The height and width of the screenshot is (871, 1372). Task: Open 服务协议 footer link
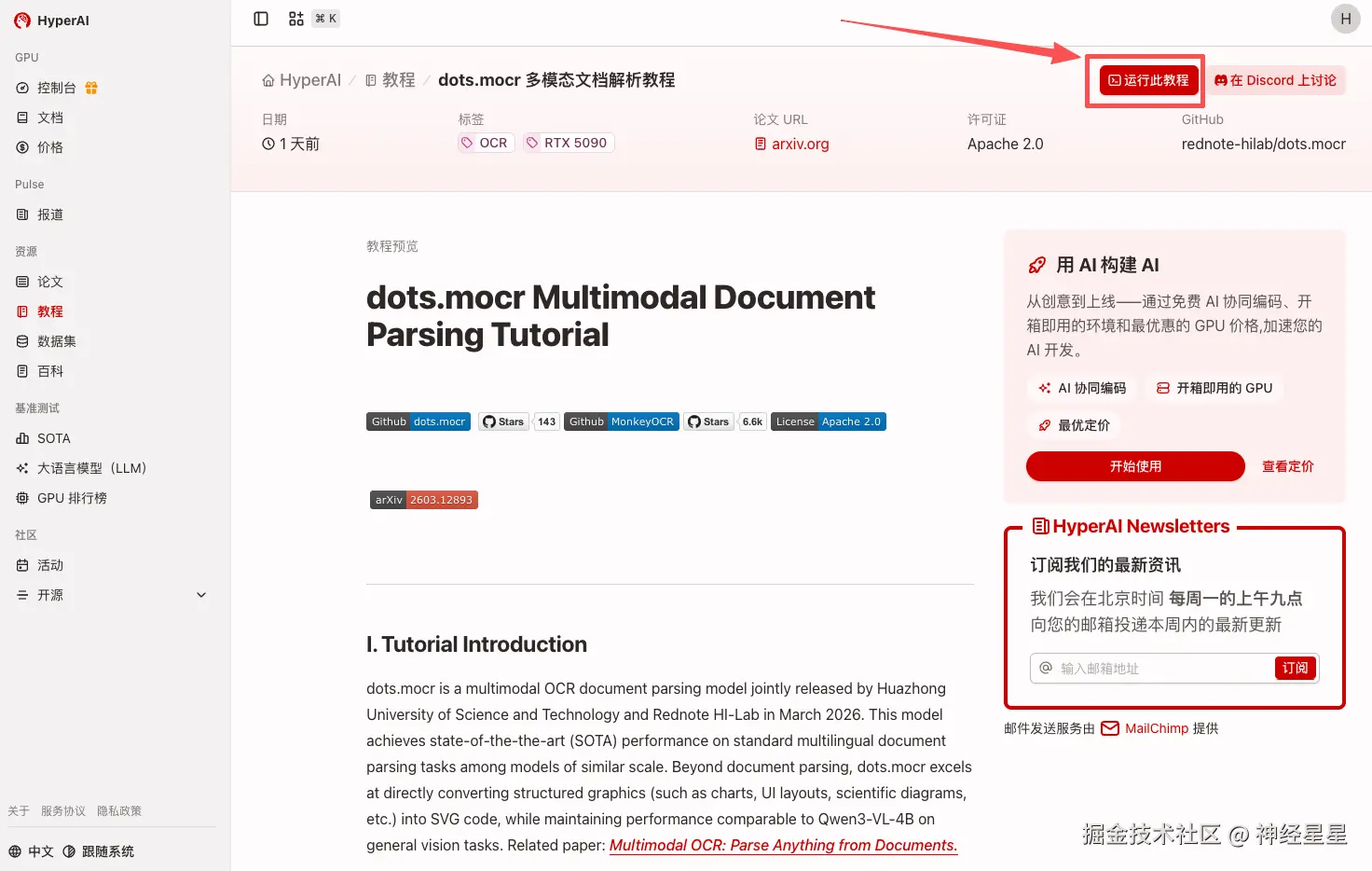click(63, 811)
